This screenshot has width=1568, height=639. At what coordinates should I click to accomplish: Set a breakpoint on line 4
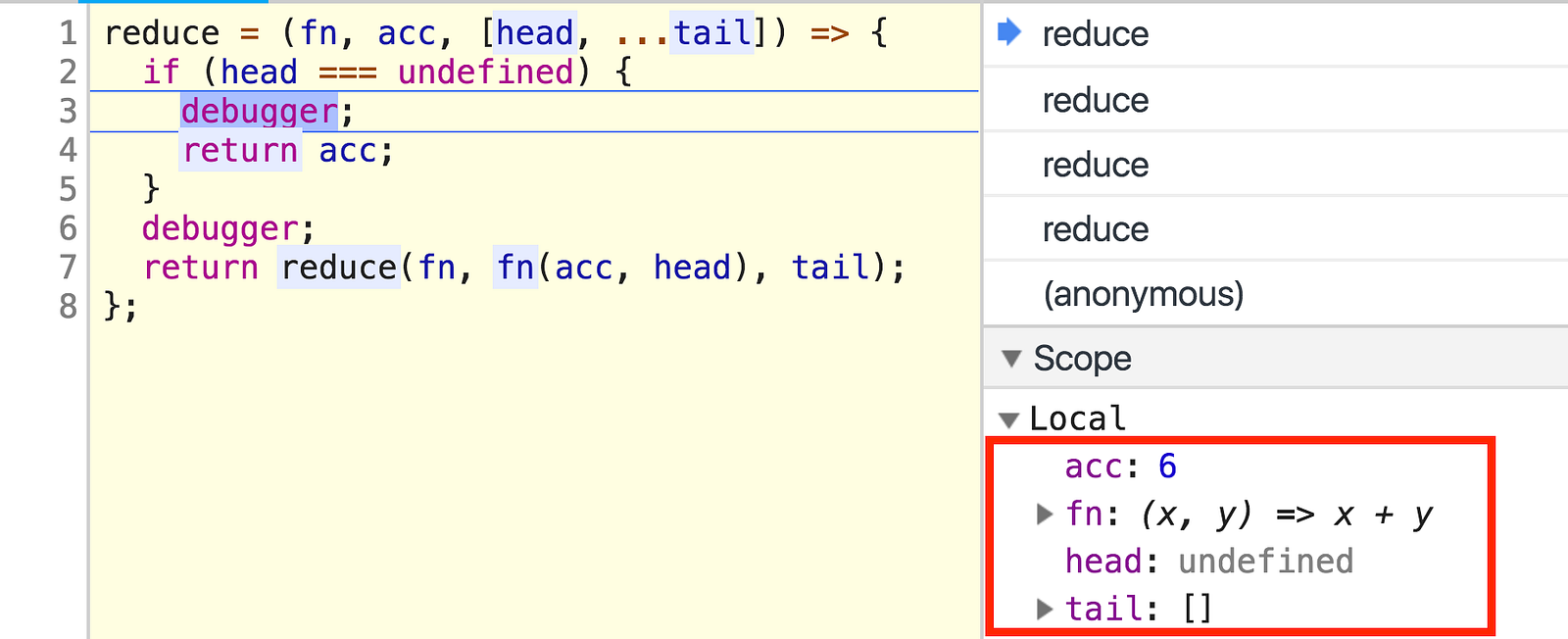(x=68, y=150)
